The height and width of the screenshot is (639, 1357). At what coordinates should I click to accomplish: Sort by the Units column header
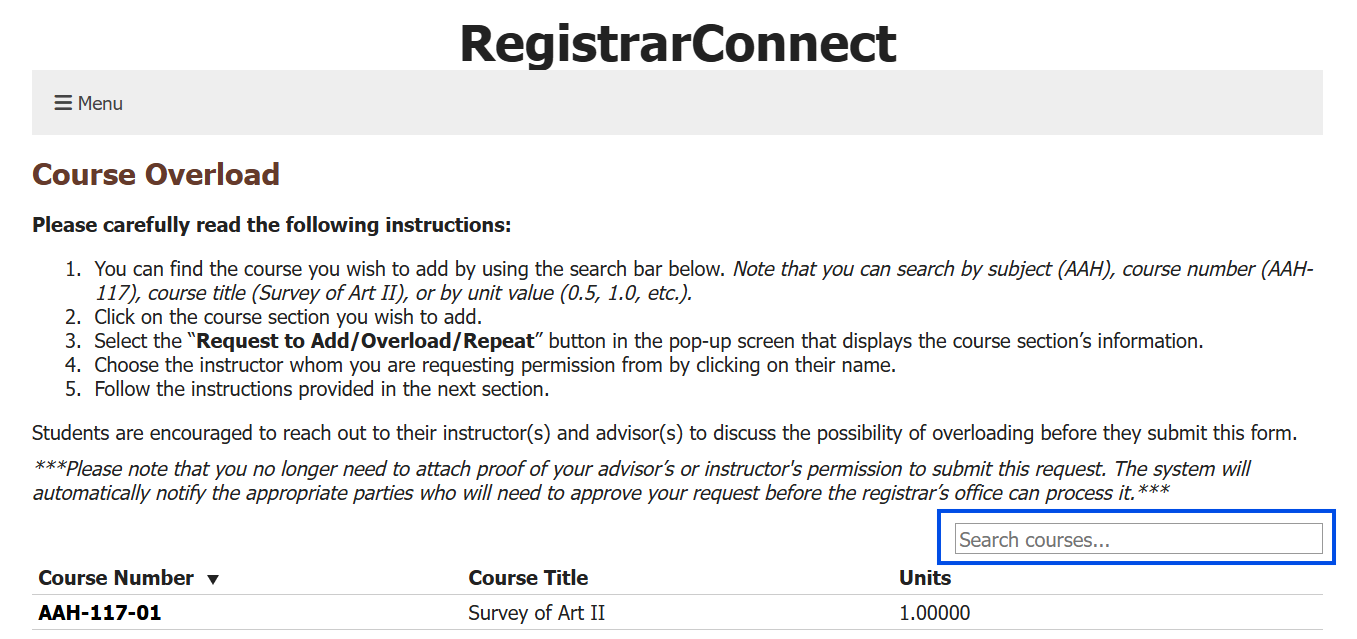(925, 578)
